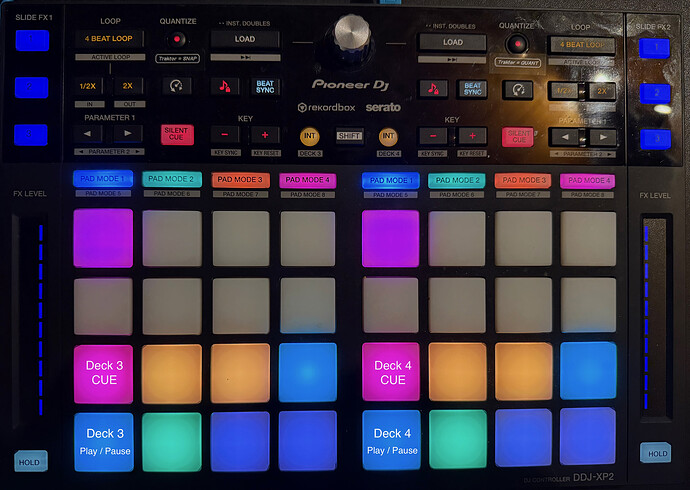Hold the SHIFT button
The width and height of the screenshot is (690, 490).
coord(349,136)
